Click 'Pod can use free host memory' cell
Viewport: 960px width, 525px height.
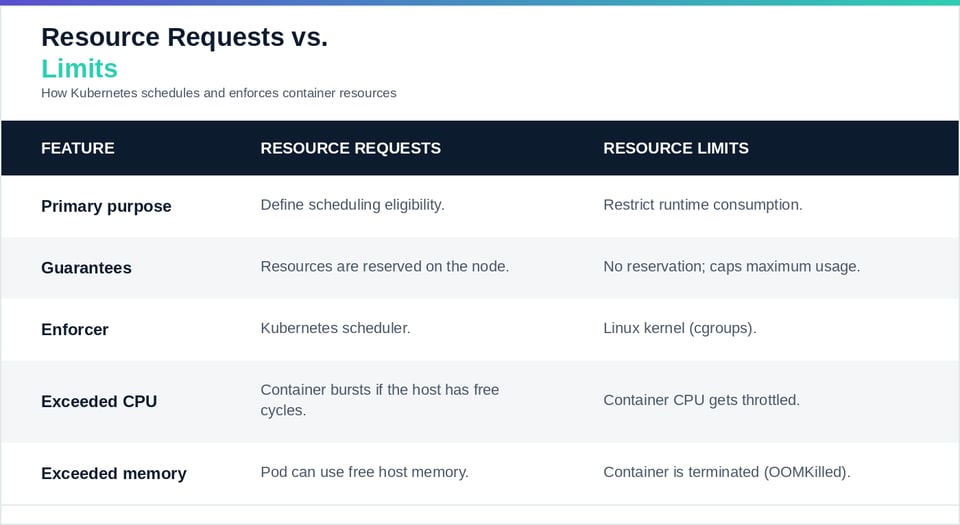point(364,472)
